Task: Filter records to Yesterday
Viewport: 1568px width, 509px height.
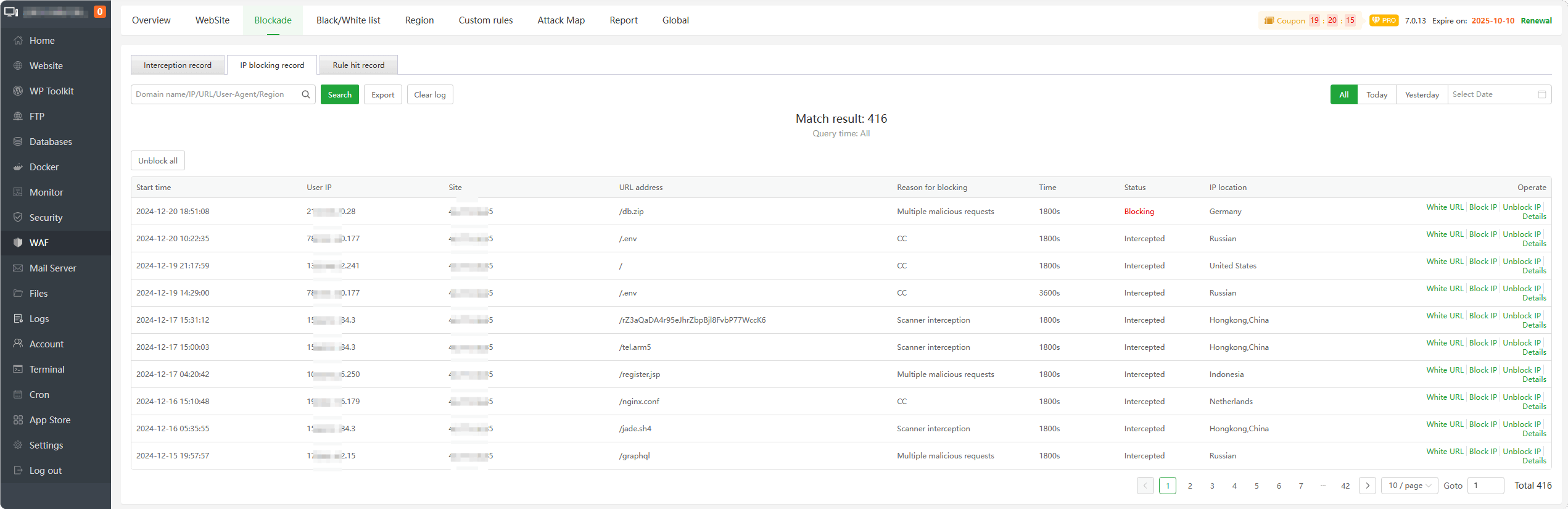Action: click(1421, 94)
